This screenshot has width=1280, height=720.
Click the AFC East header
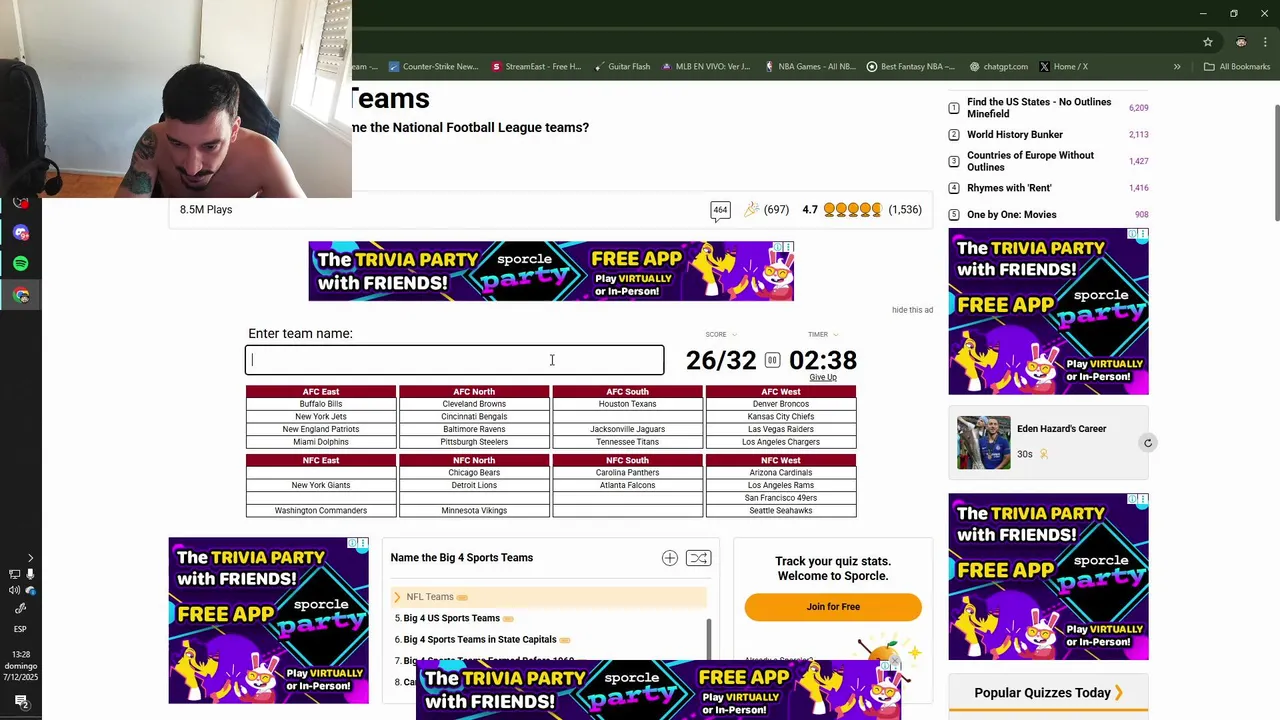click(321, 392)
